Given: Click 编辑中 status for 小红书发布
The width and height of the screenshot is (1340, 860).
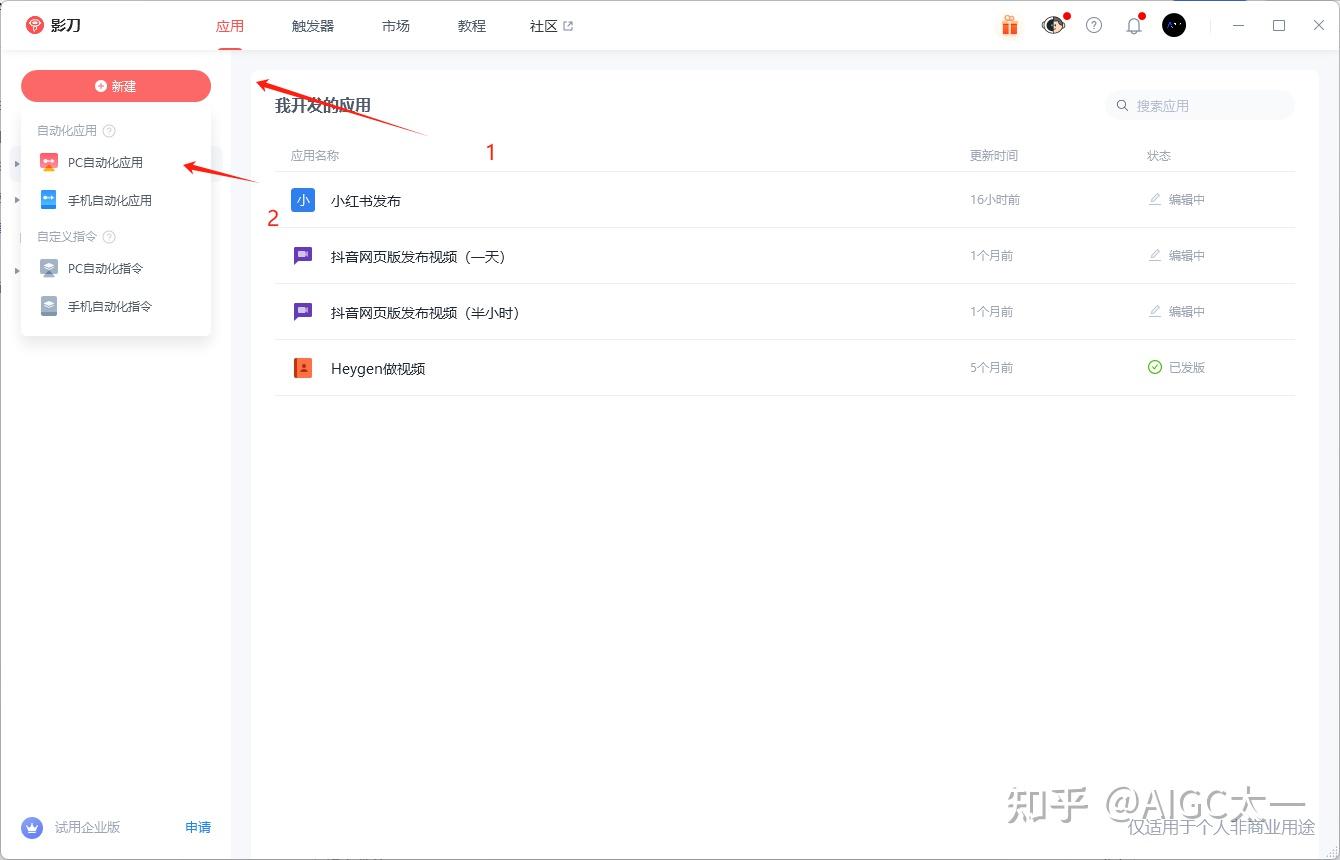Looking at the screenshot, I should 1177,200.
